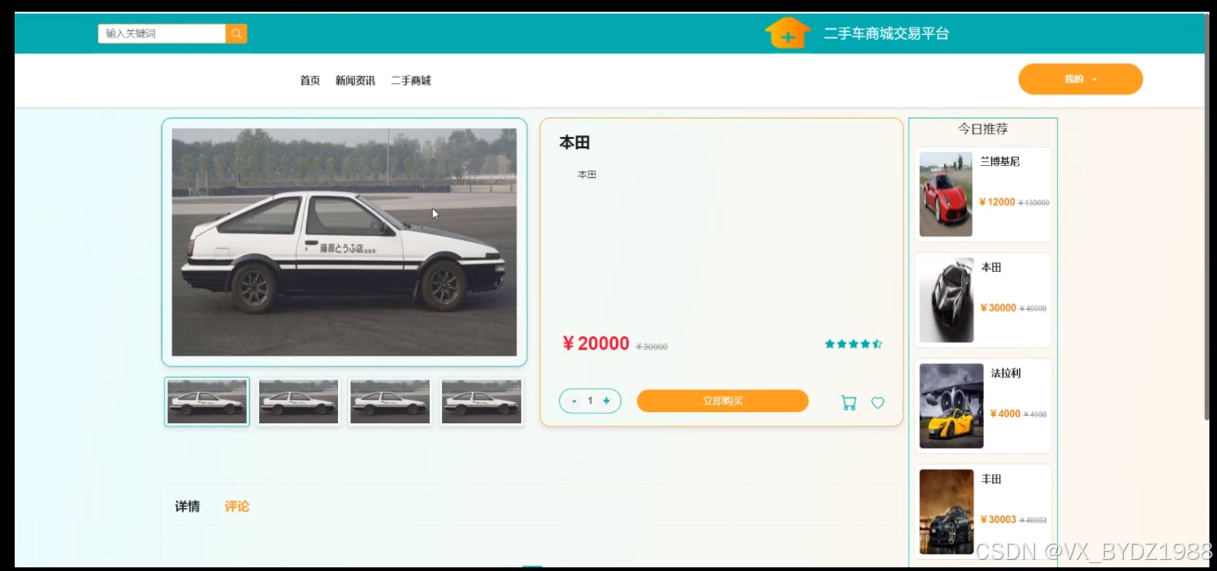Click the ¥20000 main price
This screenshot has height=571, width=1217.
596,344
